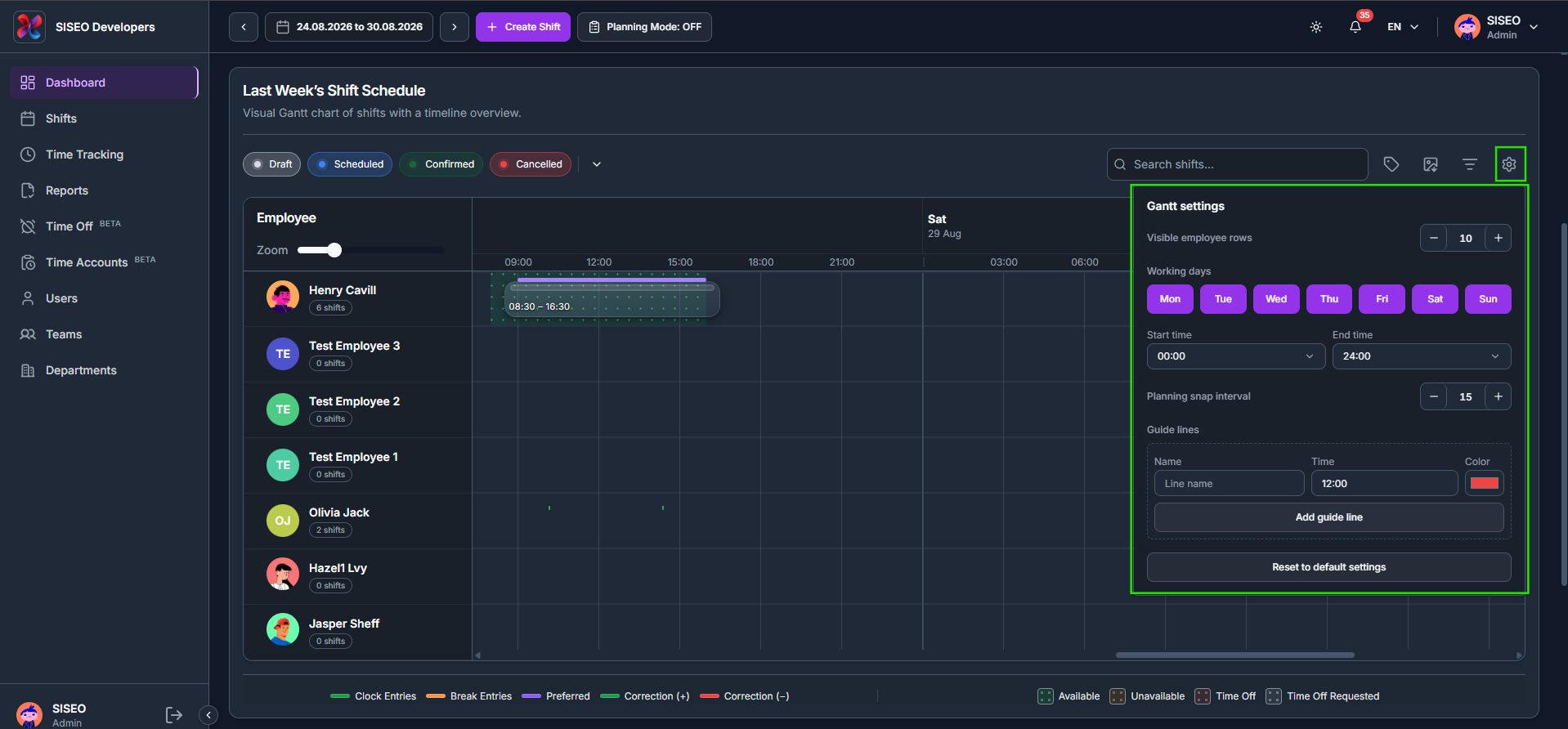
Task: Toggle Sat working day
Action: point(1435,299)
